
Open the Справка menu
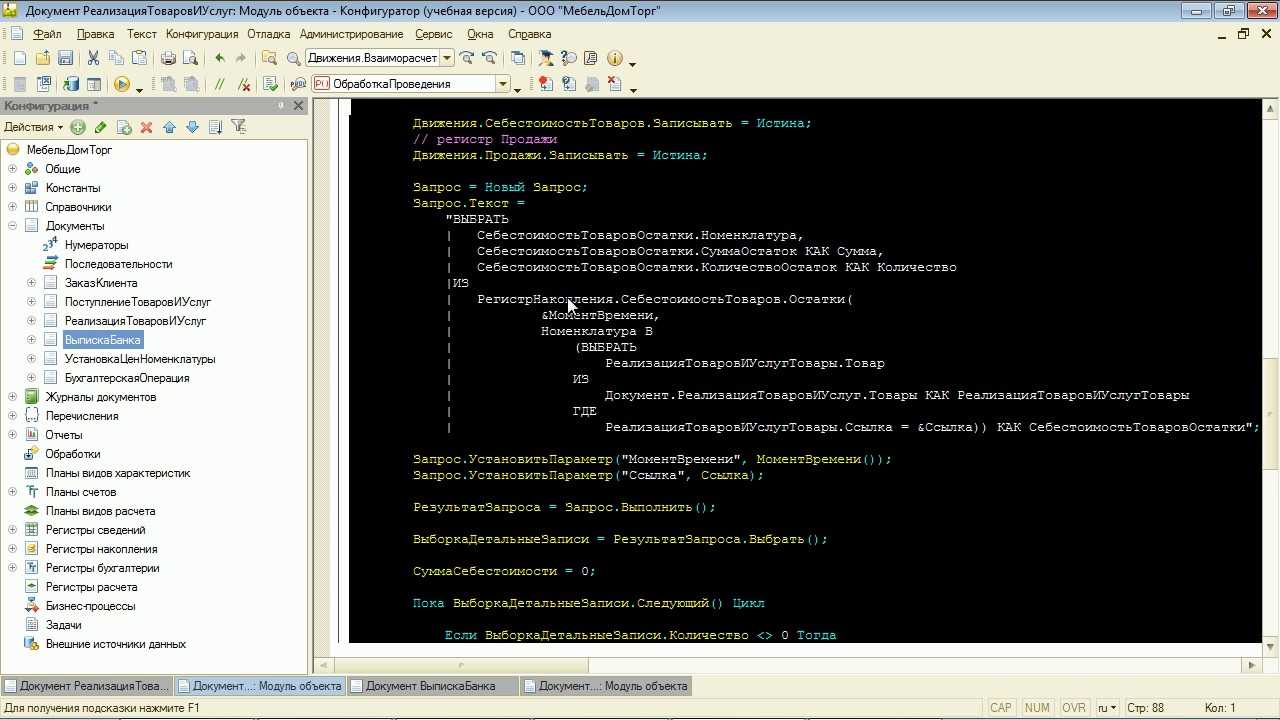[529, 34]
